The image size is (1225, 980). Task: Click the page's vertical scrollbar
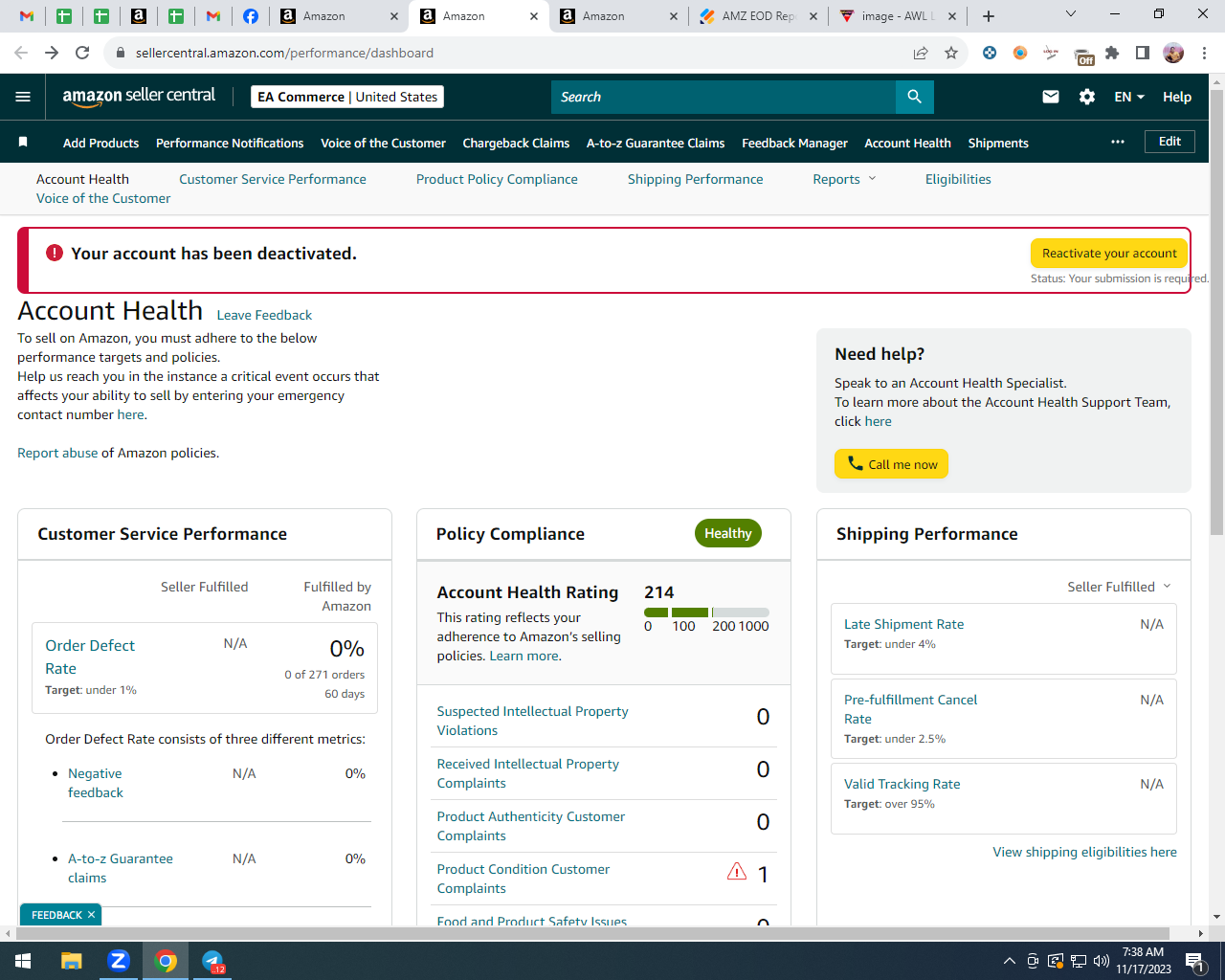[1216, 313]
